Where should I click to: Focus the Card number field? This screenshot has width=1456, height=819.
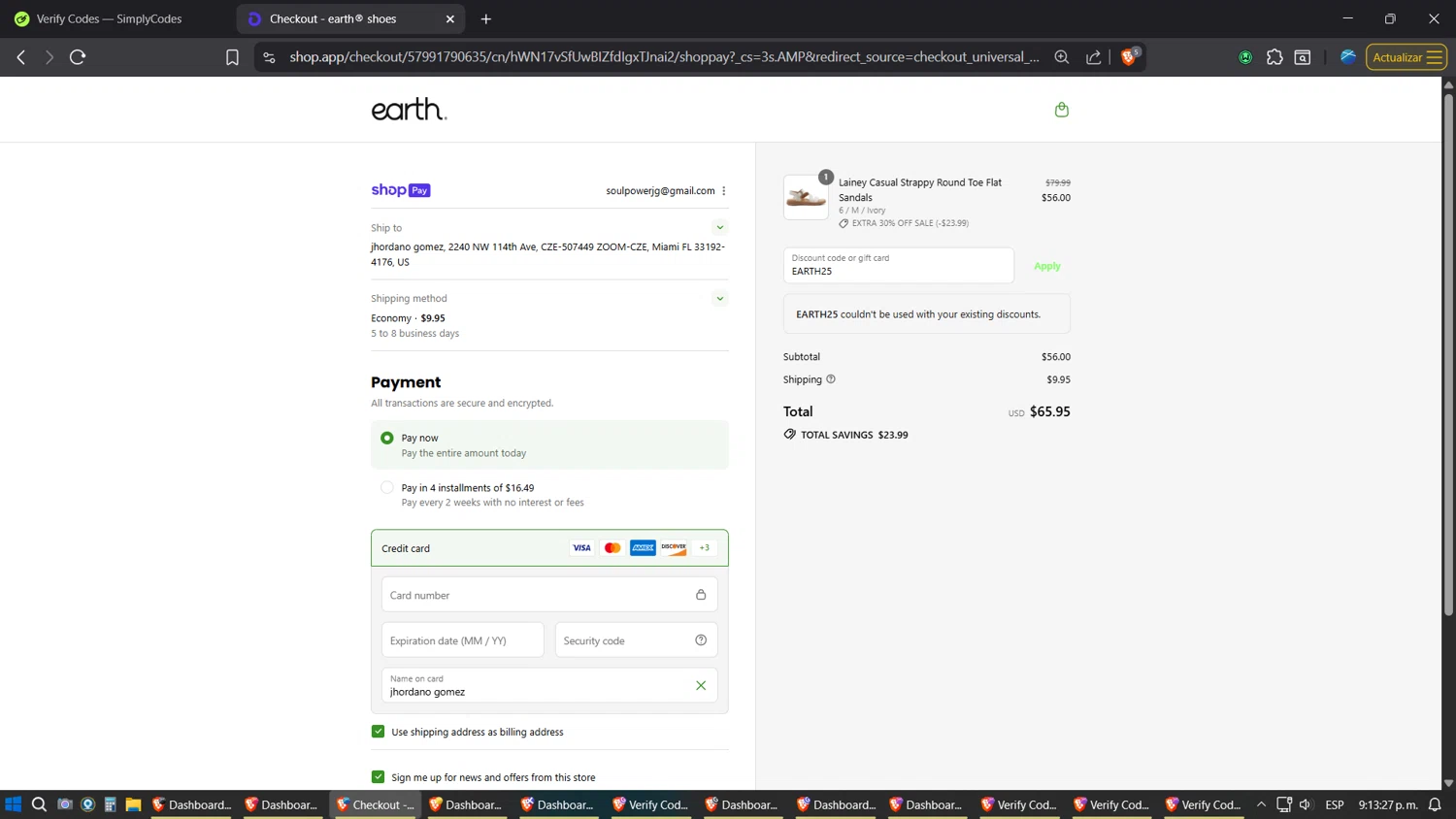click(x=549, y=595)
